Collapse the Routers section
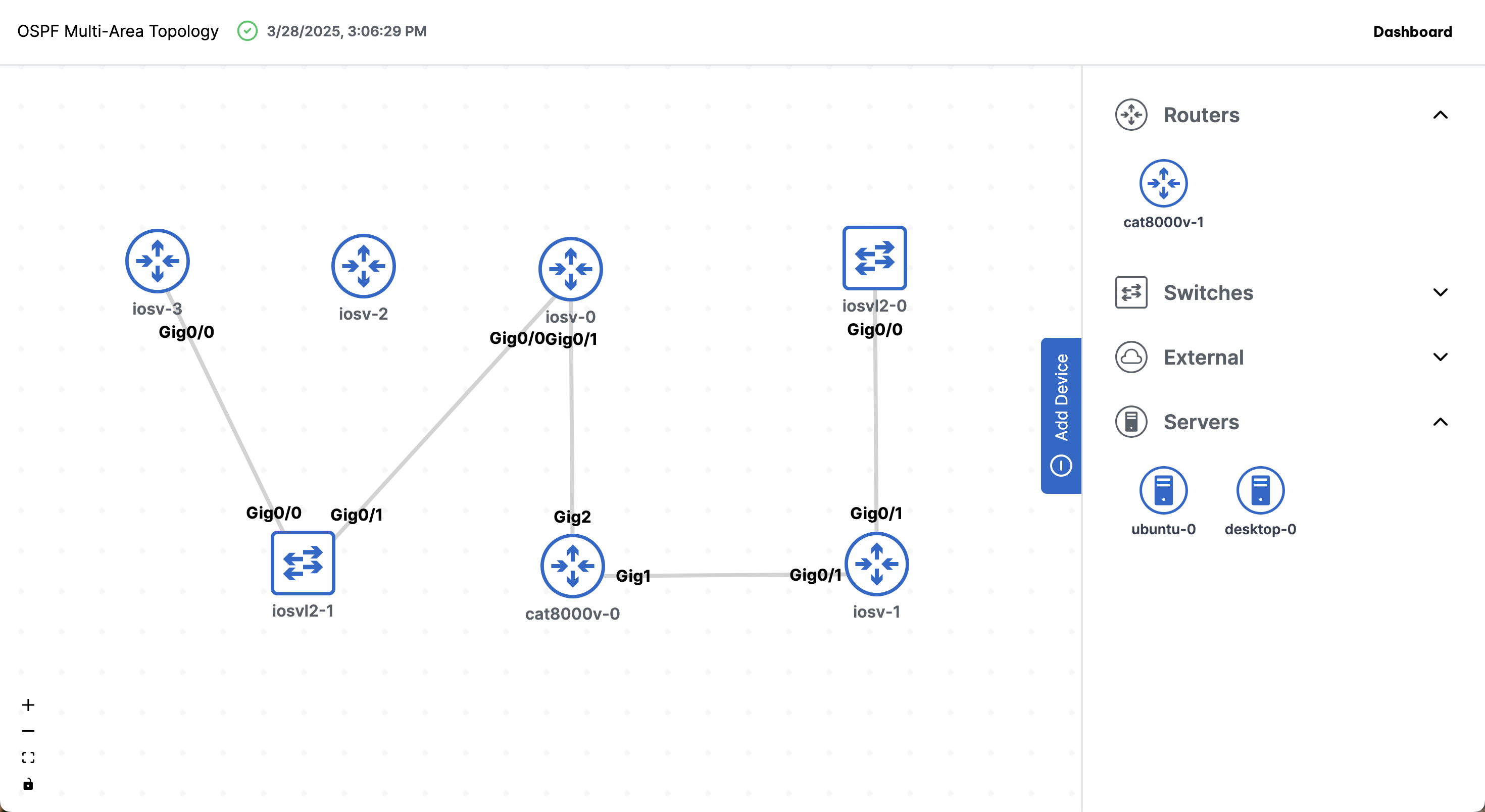The height and width of the screenshot is (812, 1485). (1441, 115)
